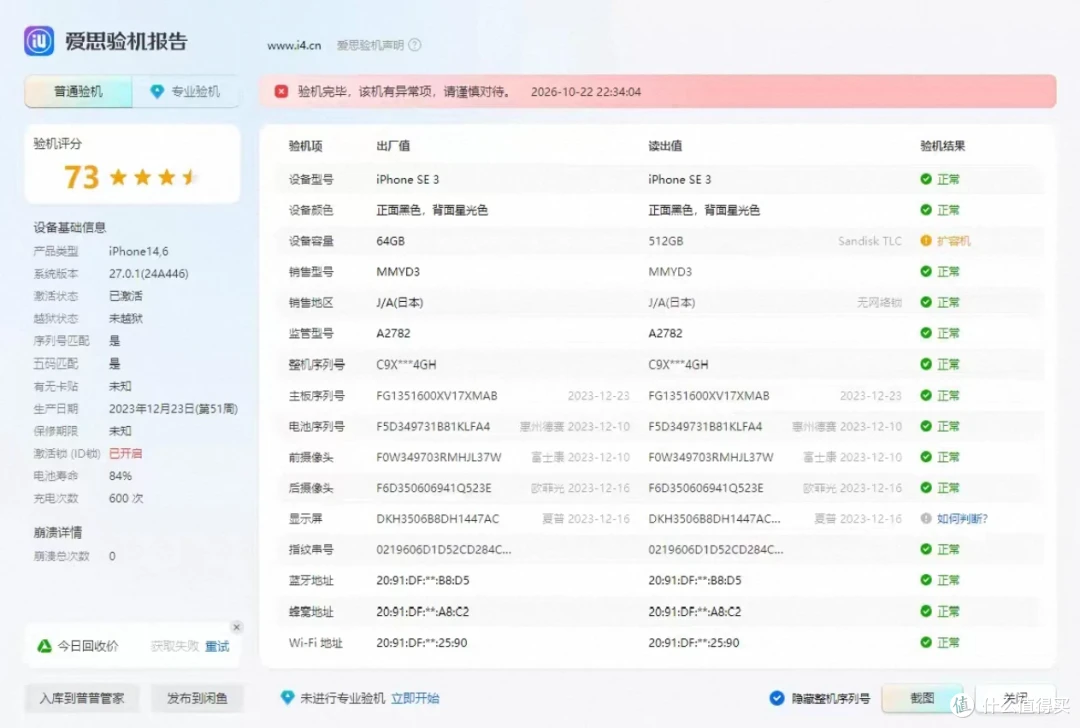Click the score value 73
This screenshot has width=1080, height=728.
click(82, 177)
